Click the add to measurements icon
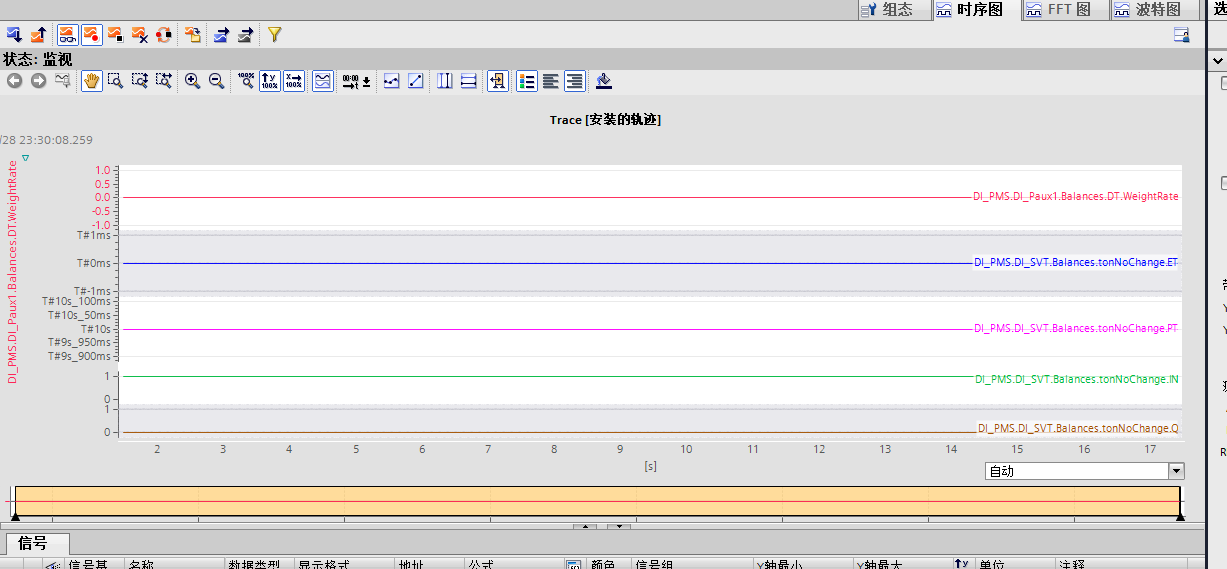This screenshot has width=1227, height=569. coord(193,34)
